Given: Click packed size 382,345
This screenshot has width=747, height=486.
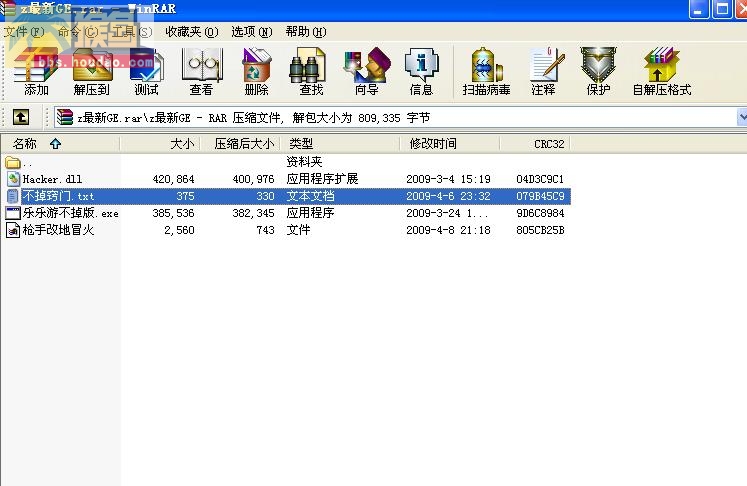Looking at the screenshot, I should click(x=253, y=213).
